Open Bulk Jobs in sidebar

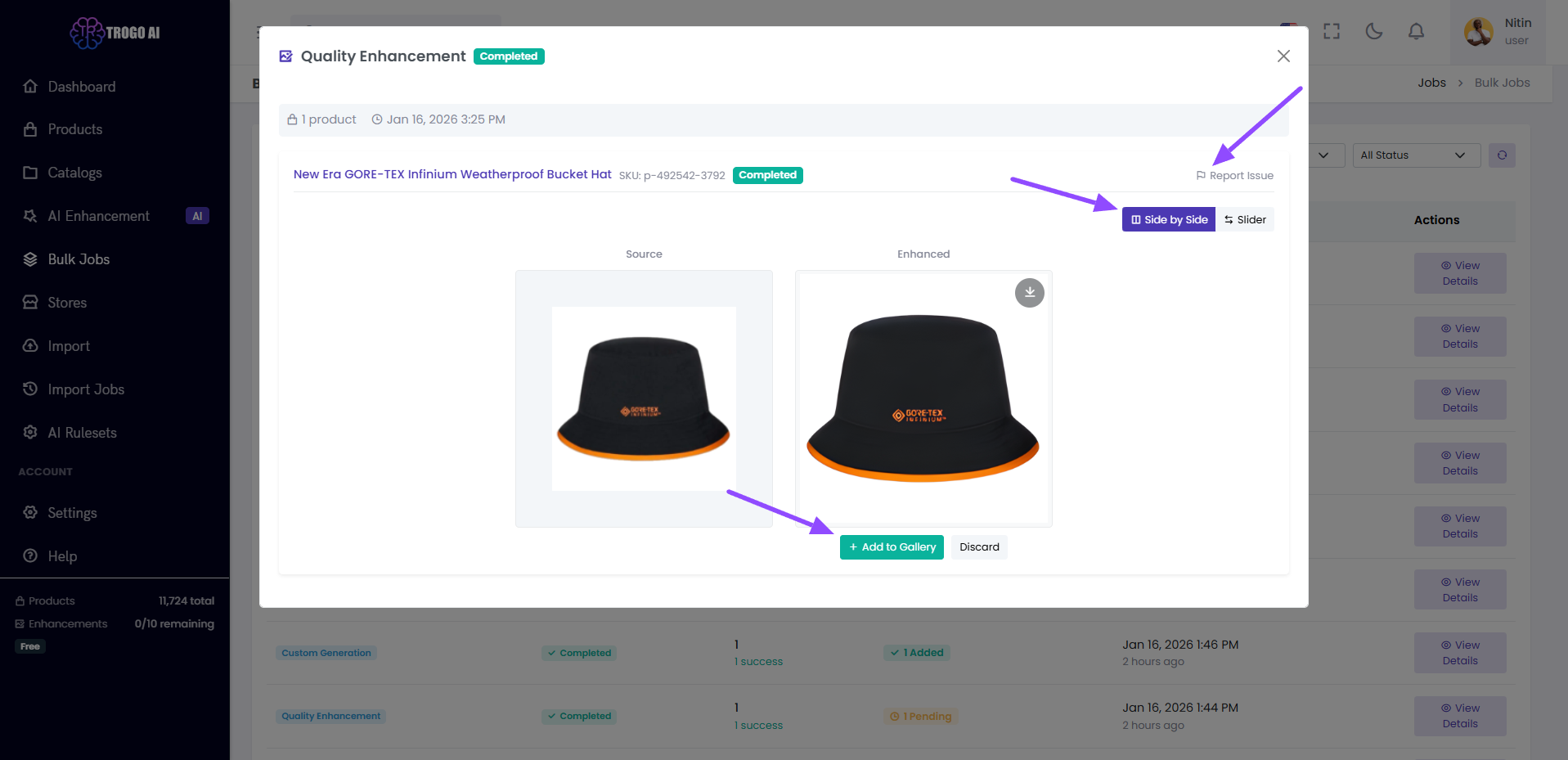pyautogui.click(x=79, y=259)
